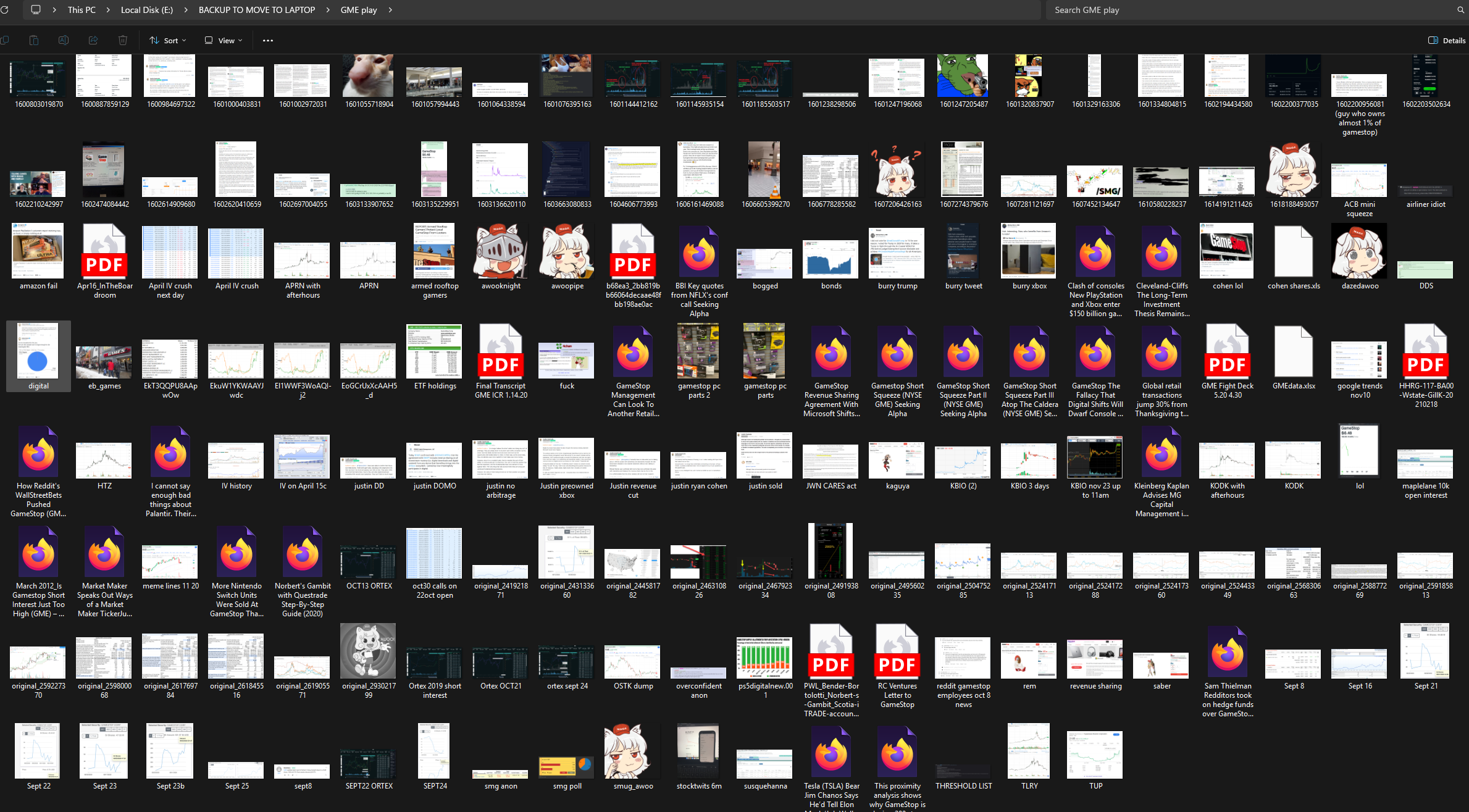Select the cohen shares.xls file icon
The width and height of the screenshot is (1469, 812).
coord(1293,252)
